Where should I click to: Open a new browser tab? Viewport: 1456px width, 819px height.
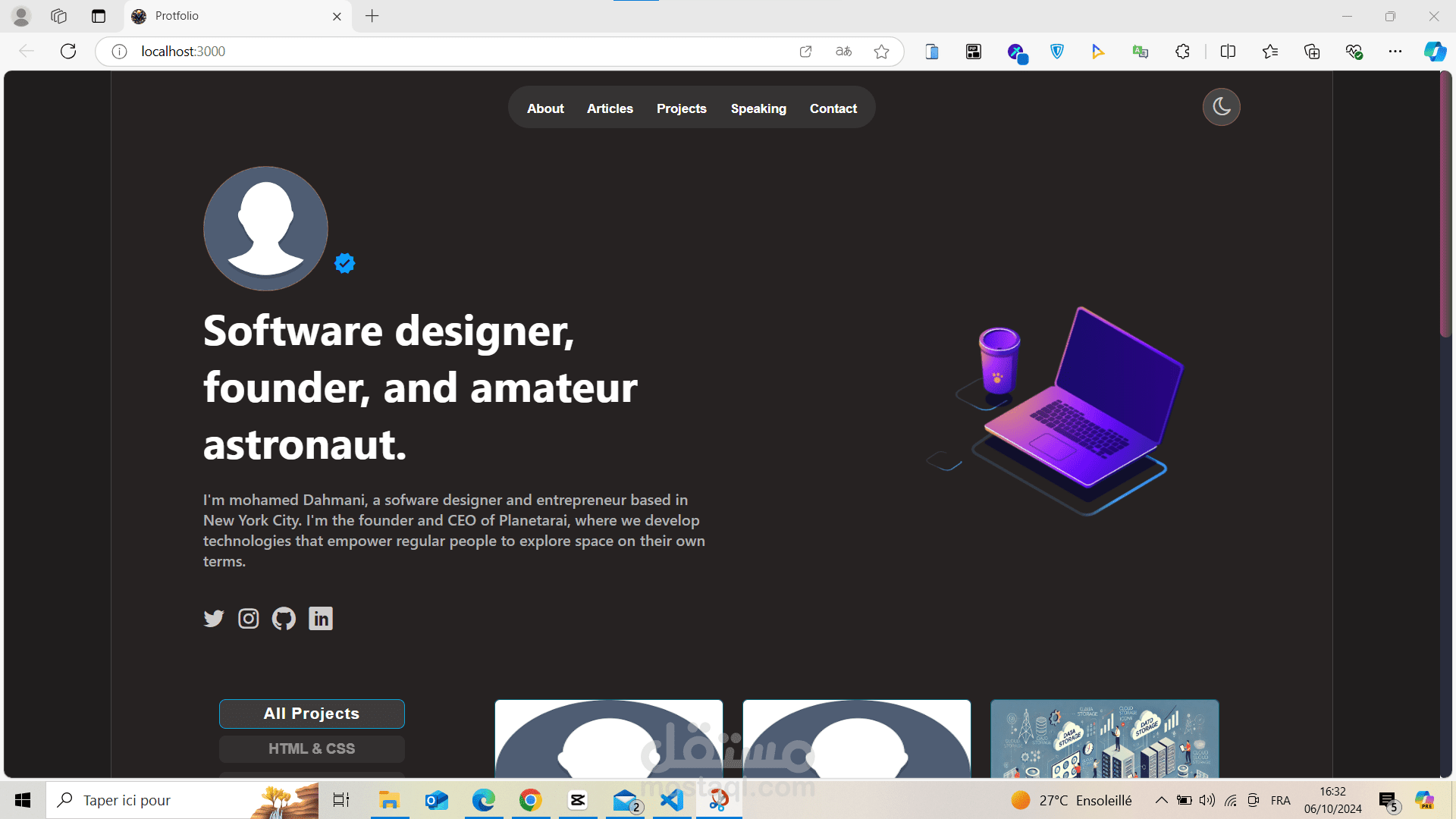372,16
